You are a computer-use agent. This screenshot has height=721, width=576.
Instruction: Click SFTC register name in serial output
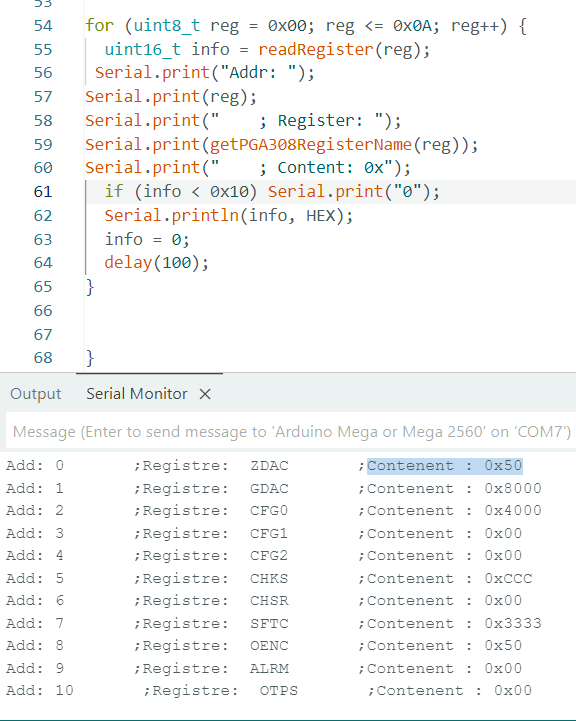click(x=269, y=624)
